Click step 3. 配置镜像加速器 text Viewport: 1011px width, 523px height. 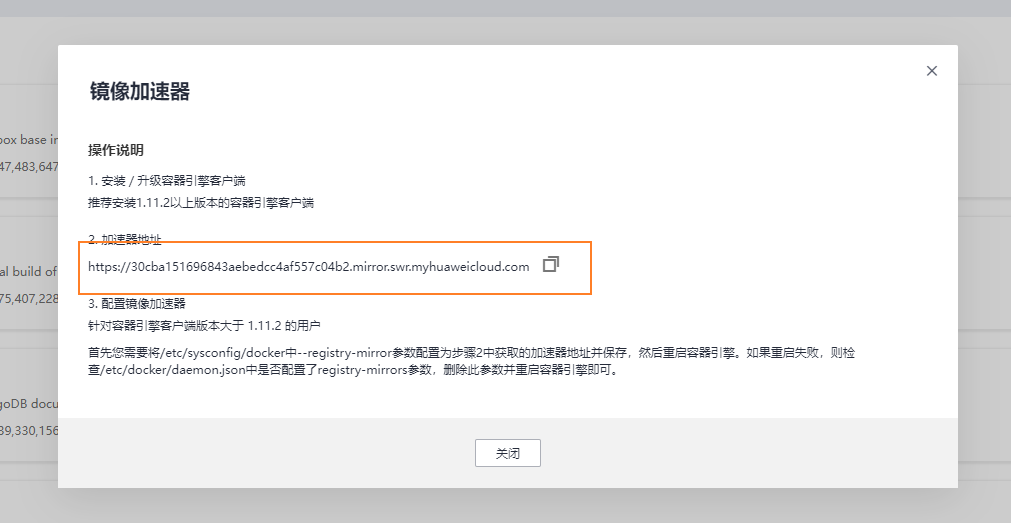click(137, 303)
